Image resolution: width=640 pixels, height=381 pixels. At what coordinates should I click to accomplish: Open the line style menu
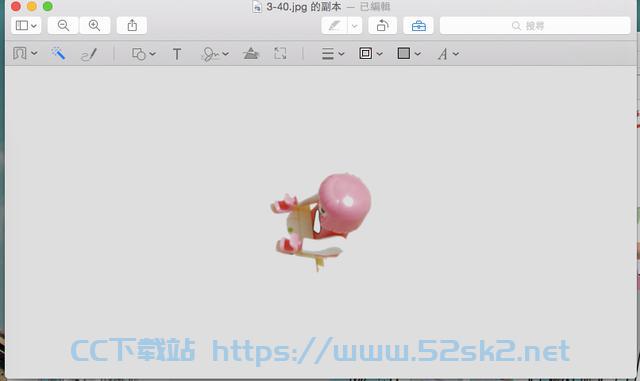[x=333, y=54]
